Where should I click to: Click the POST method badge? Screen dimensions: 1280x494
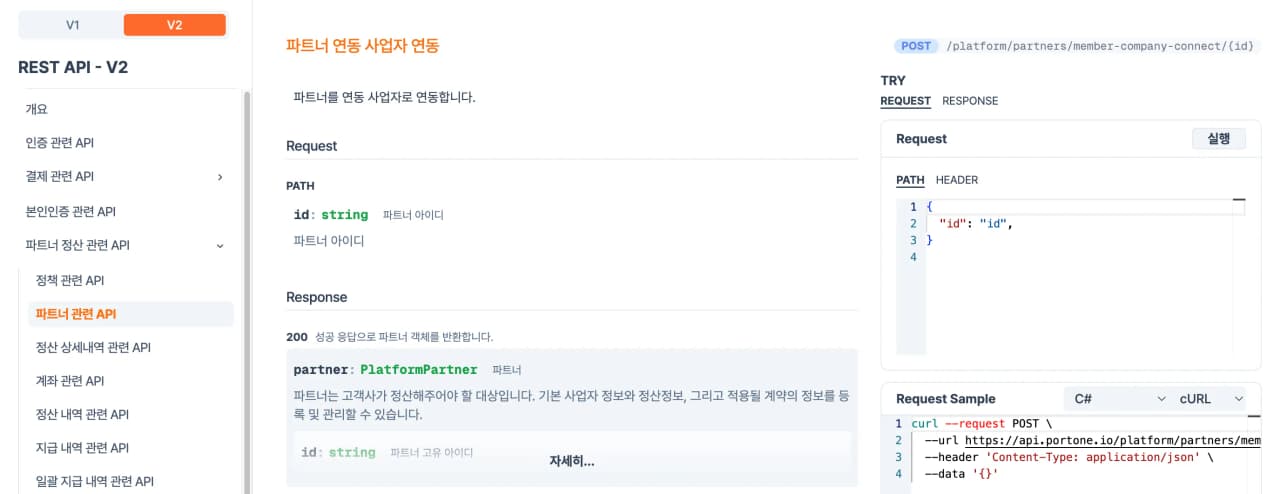(916, 46)
